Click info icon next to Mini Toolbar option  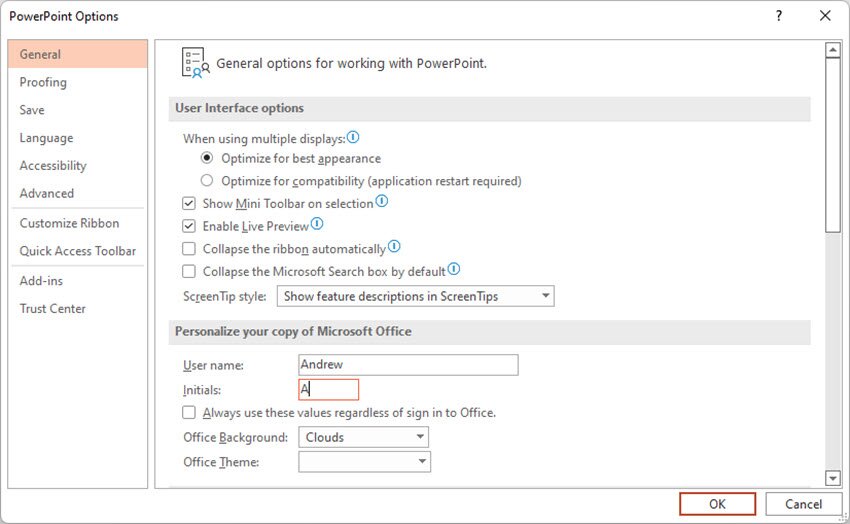(x=381, y=202)
